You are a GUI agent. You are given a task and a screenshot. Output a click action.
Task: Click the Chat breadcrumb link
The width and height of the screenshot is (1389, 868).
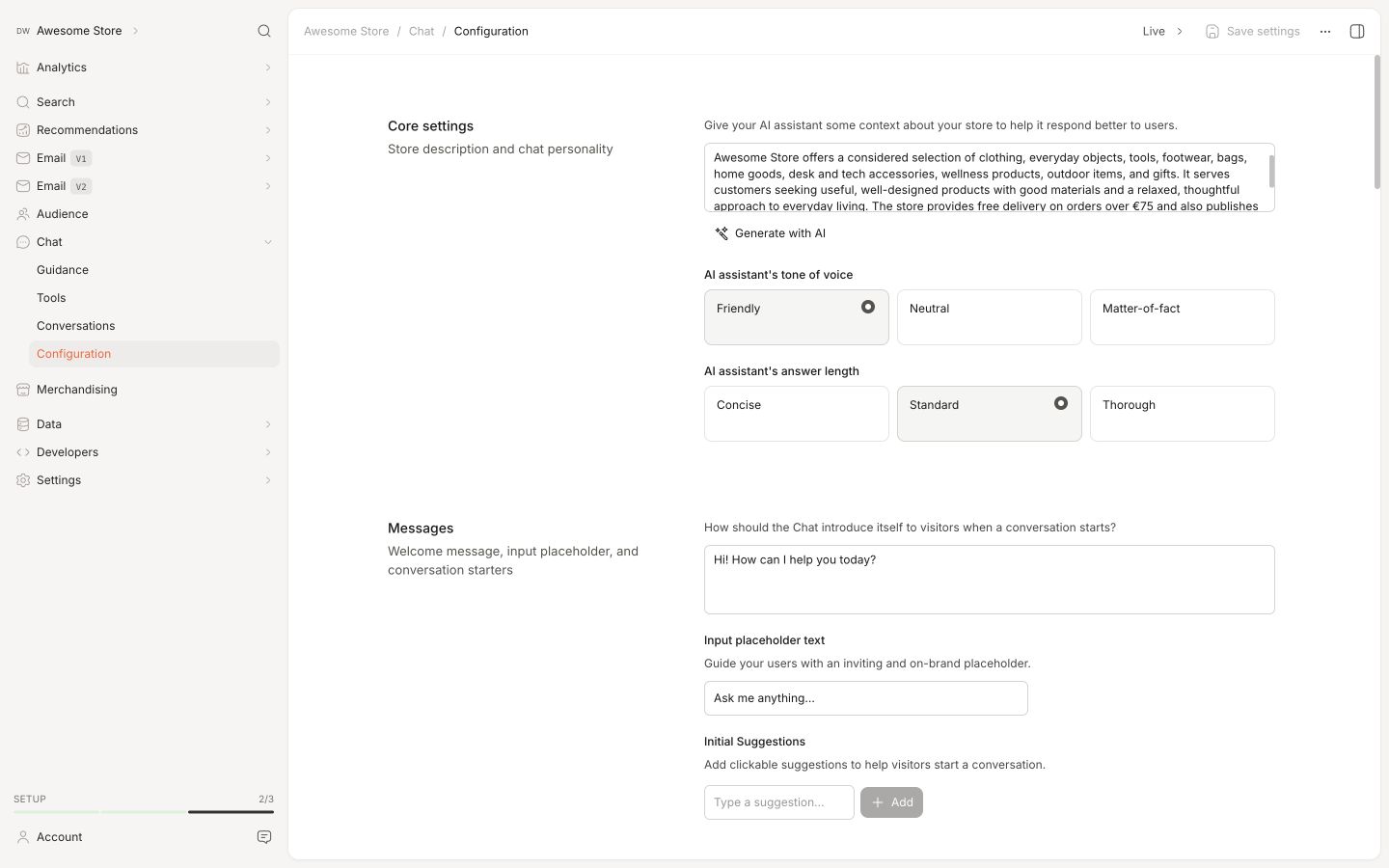(422, 32)
